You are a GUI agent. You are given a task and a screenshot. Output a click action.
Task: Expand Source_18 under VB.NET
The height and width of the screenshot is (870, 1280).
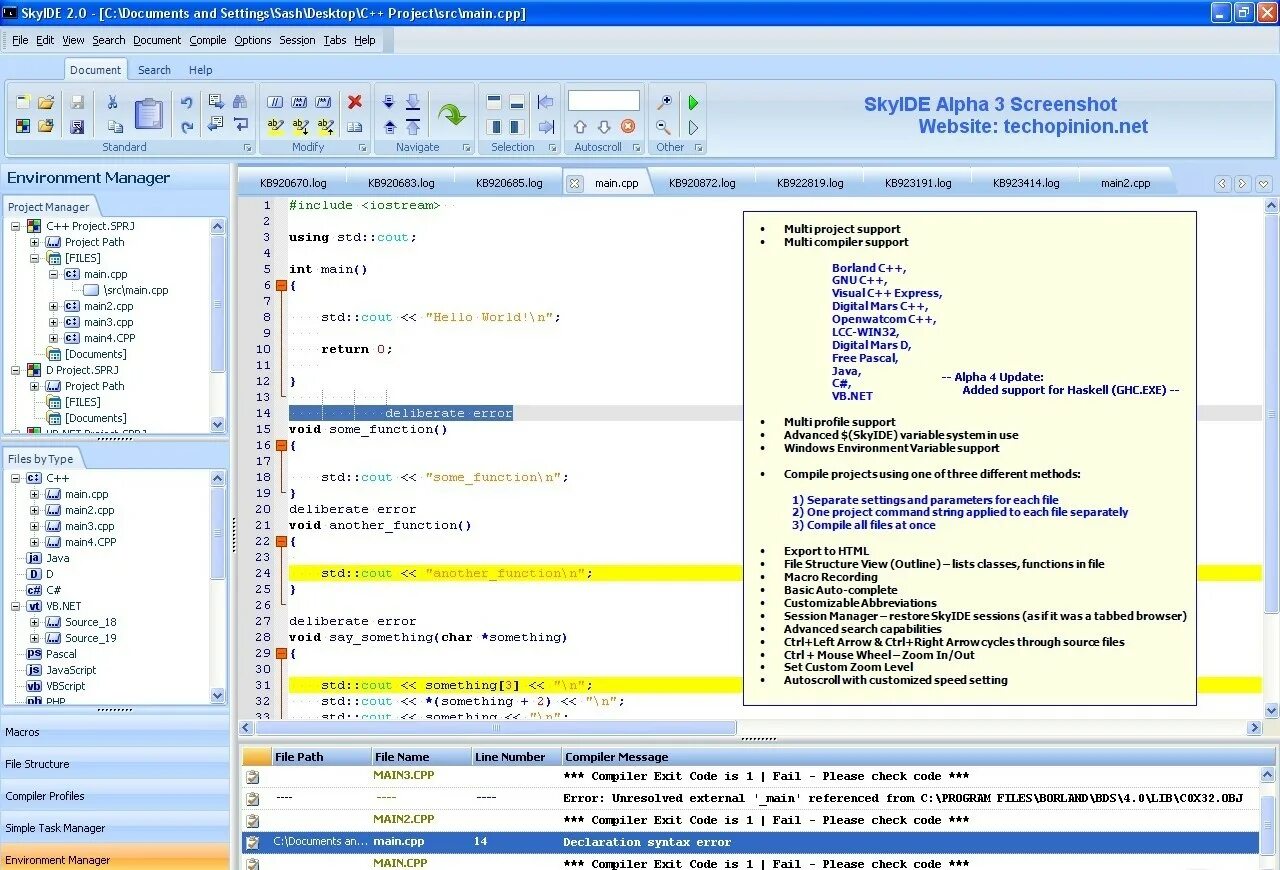pos(34,622)
